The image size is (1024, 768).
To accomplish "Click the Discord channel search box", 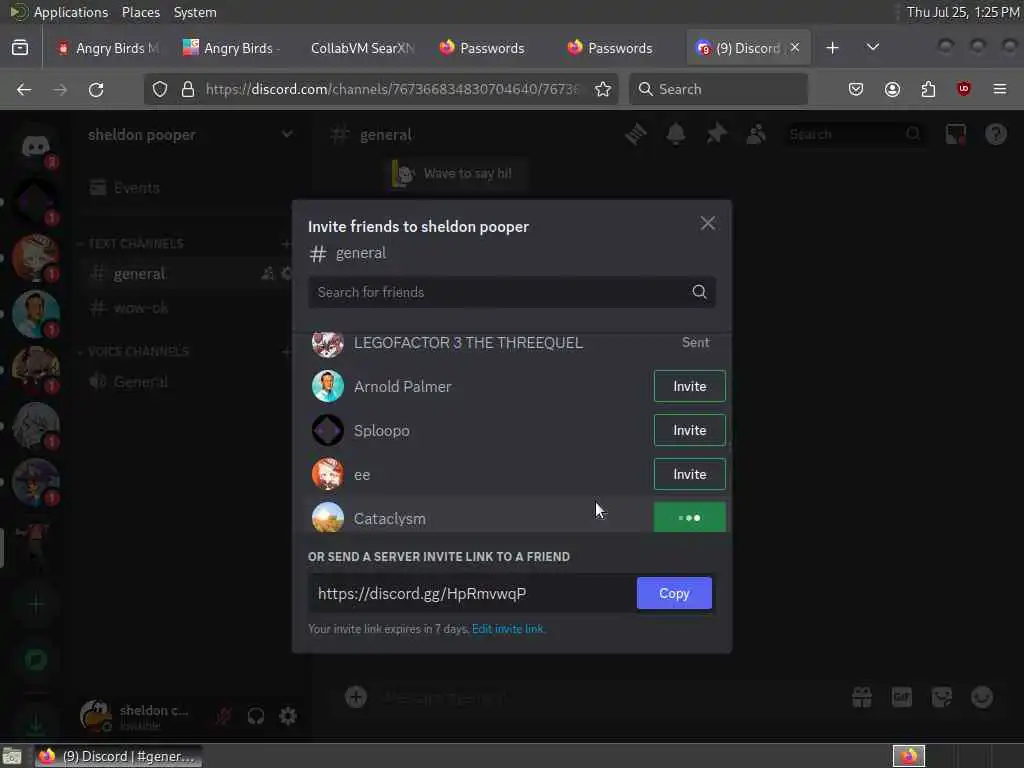I will (854, 135).
